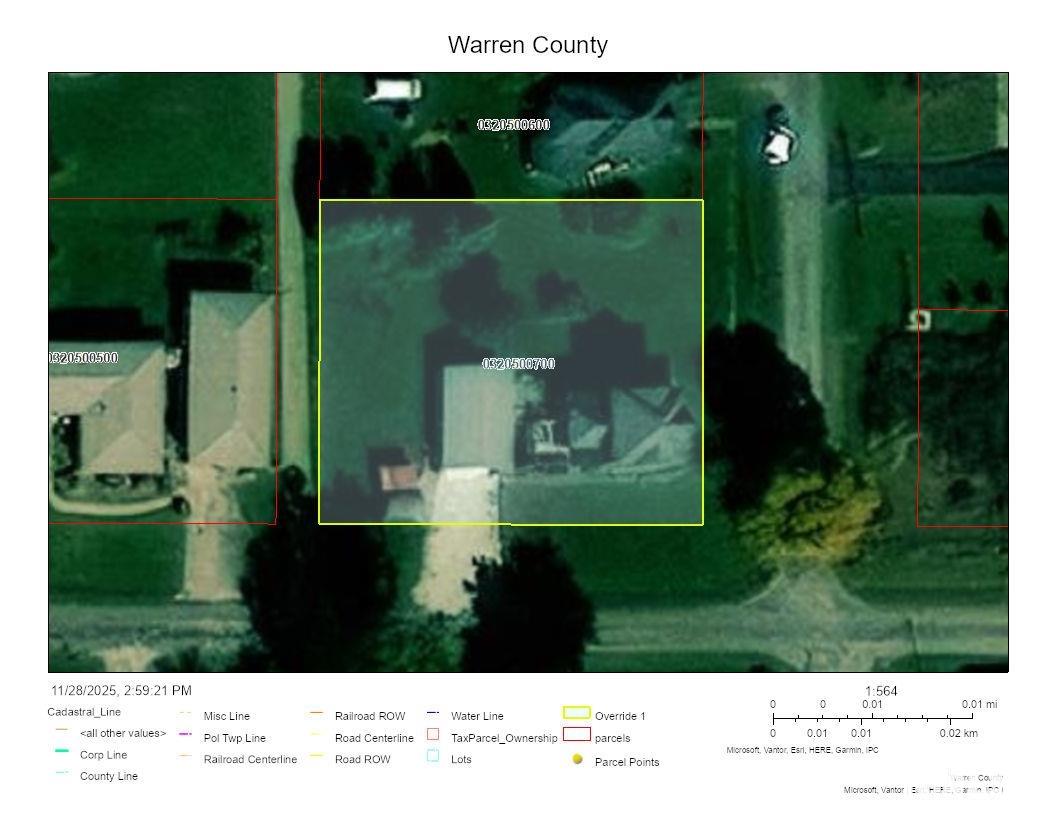Image resolution: width=1056 pixels, height=816 pixels.
Task: Click the 1:564 scale text
Action: [x=880, y=691]
